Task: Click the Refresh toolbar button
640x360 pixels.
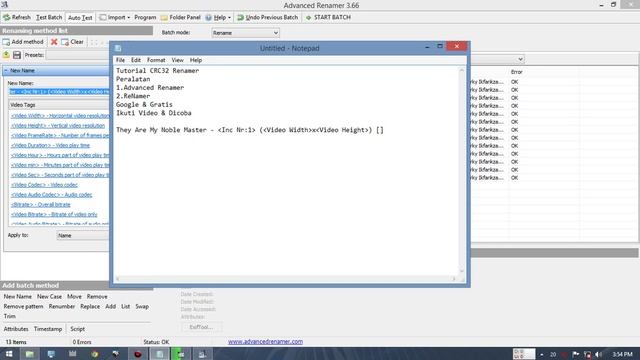Action: [x=17, y=17]
